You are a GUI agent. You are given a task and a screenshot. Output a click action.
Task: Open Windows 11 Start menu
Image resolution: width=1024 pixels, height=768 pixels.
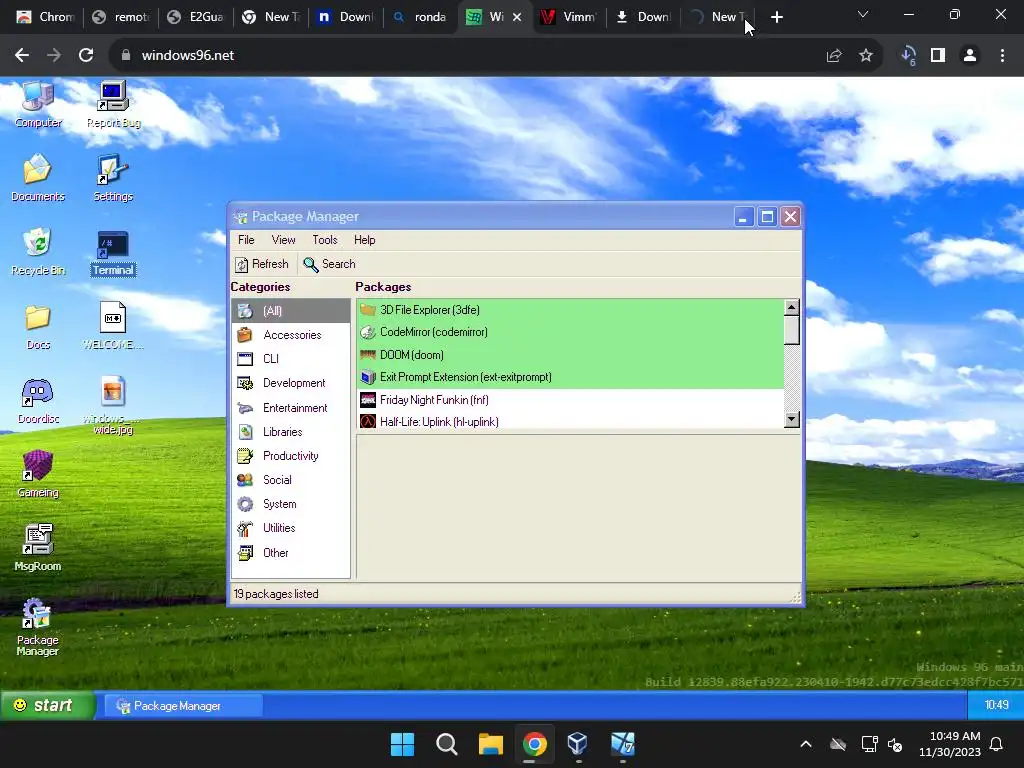(402, 744)
